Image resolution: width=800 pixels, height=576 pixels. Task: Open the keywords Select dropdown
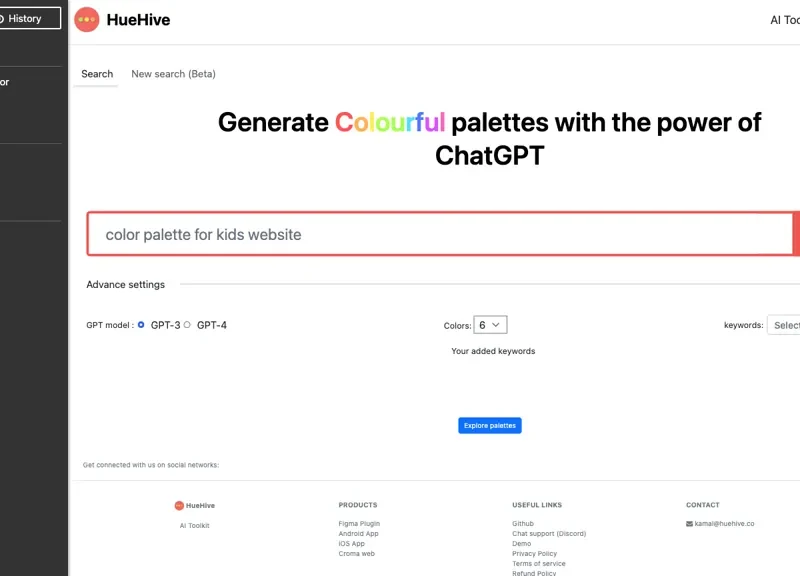(784, 325)
